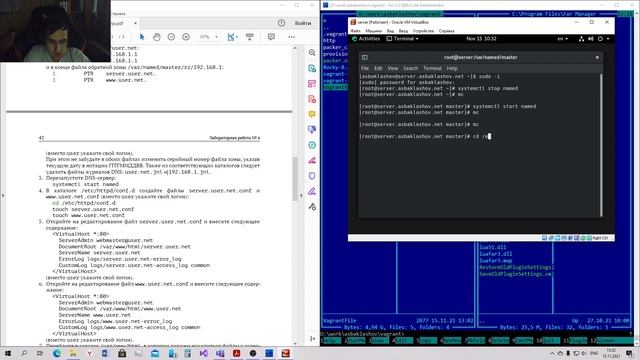Open the File menu in the terminal window
The height and width of the screenshot is (360, 640).
click(x=364, y=68)
